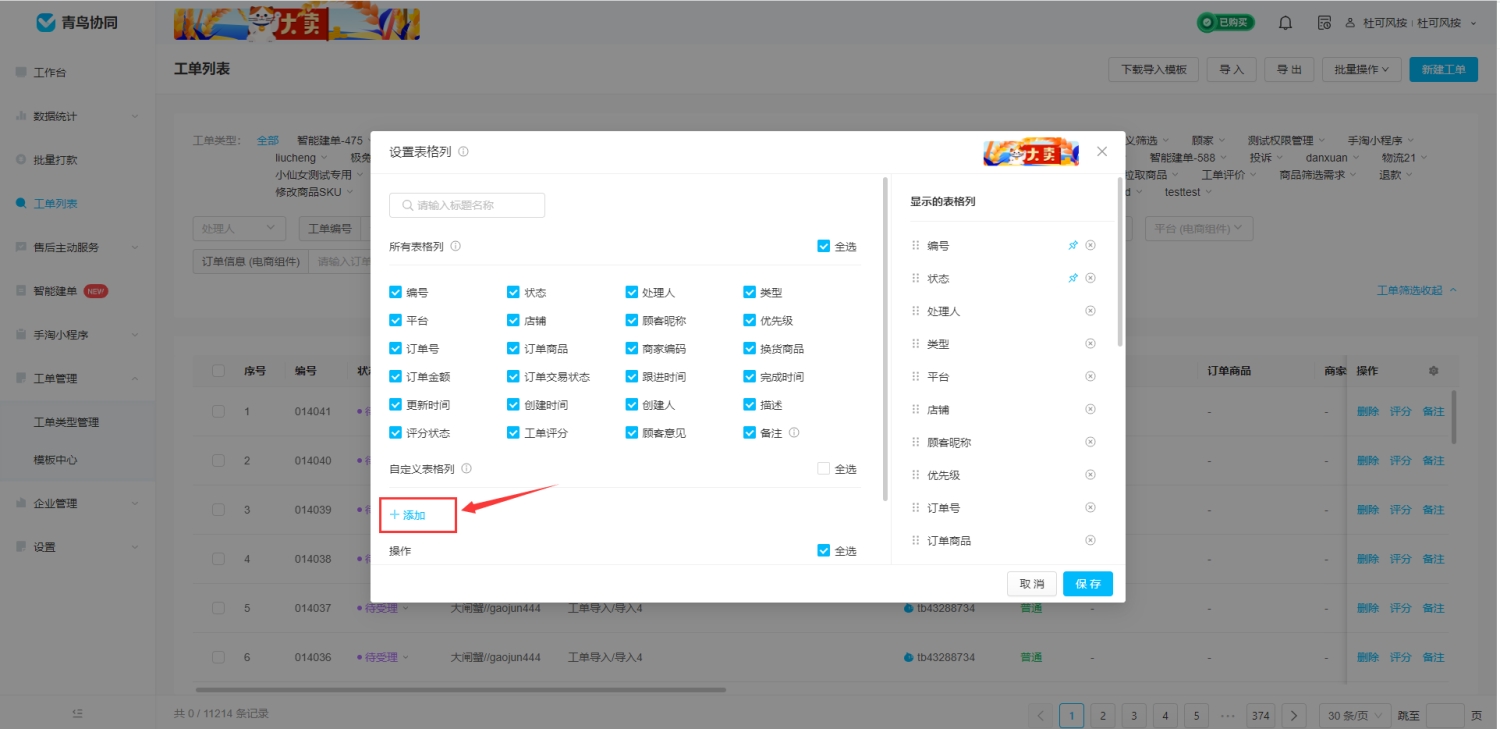Click the 已购买 badge in header
The height and width of the screenshot is (729, 1500).
(1226, 23)
